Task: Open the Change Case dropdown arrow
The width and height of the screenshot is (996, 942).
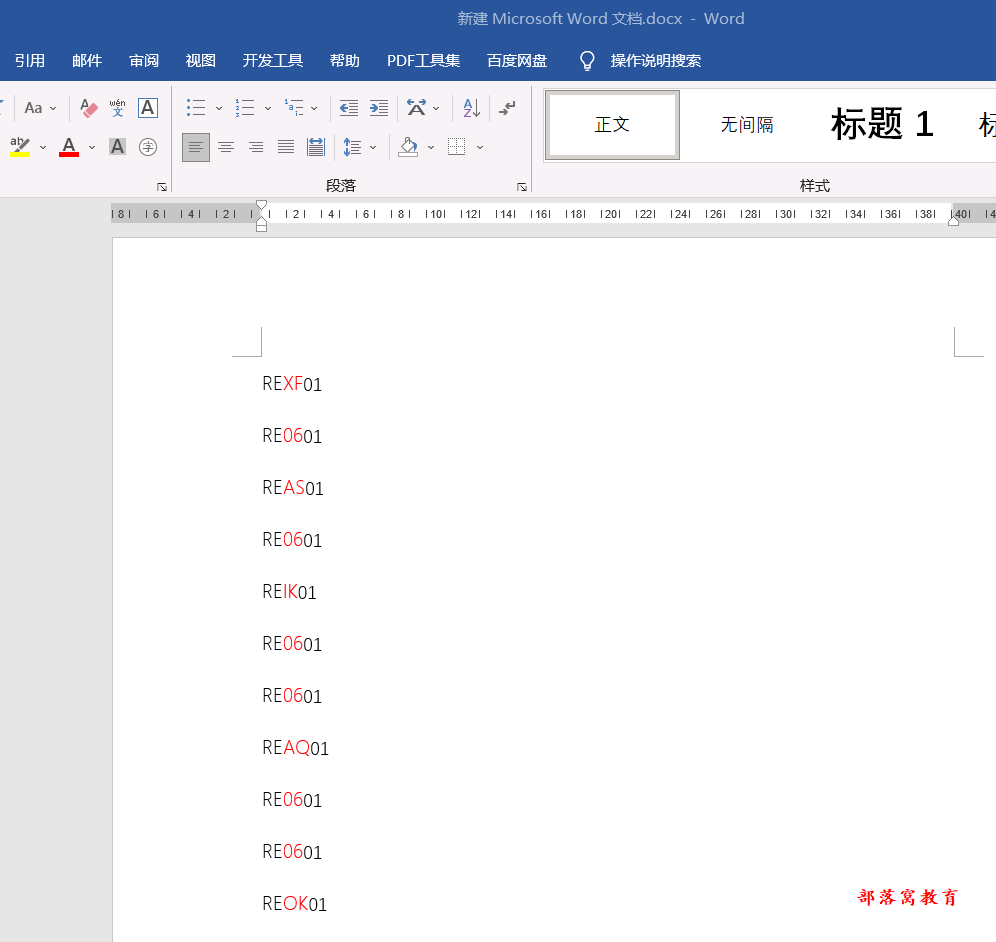Action: pos(53,109)
